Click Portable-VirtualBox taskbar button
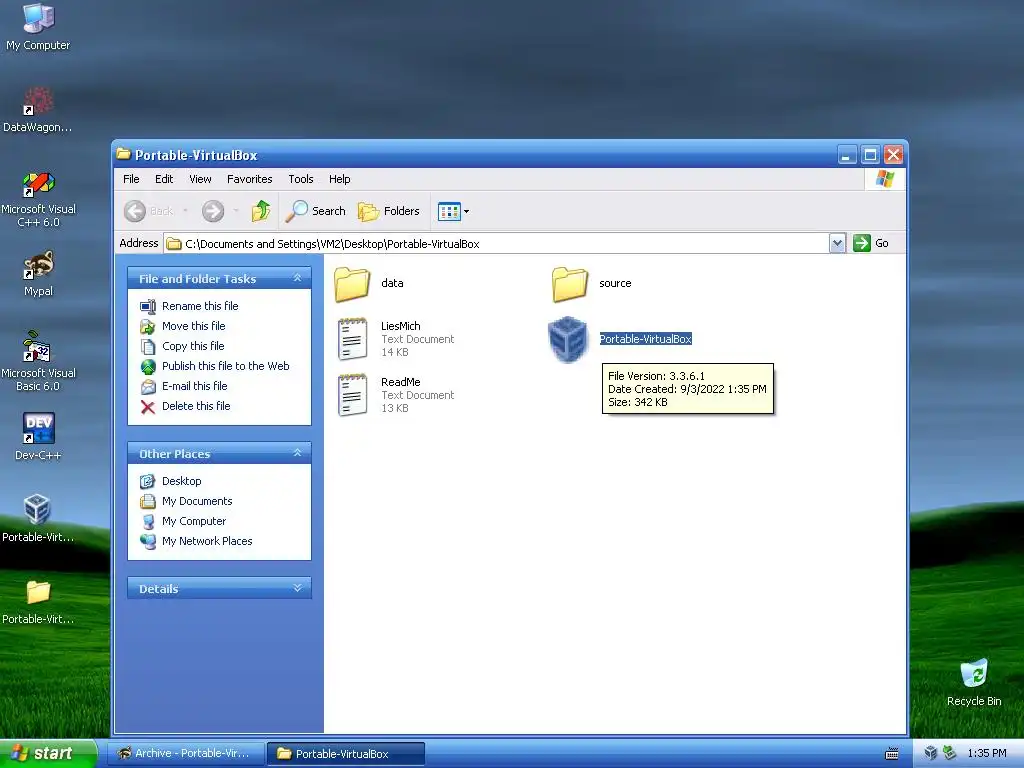The image size is (1024, 768). 346,754
